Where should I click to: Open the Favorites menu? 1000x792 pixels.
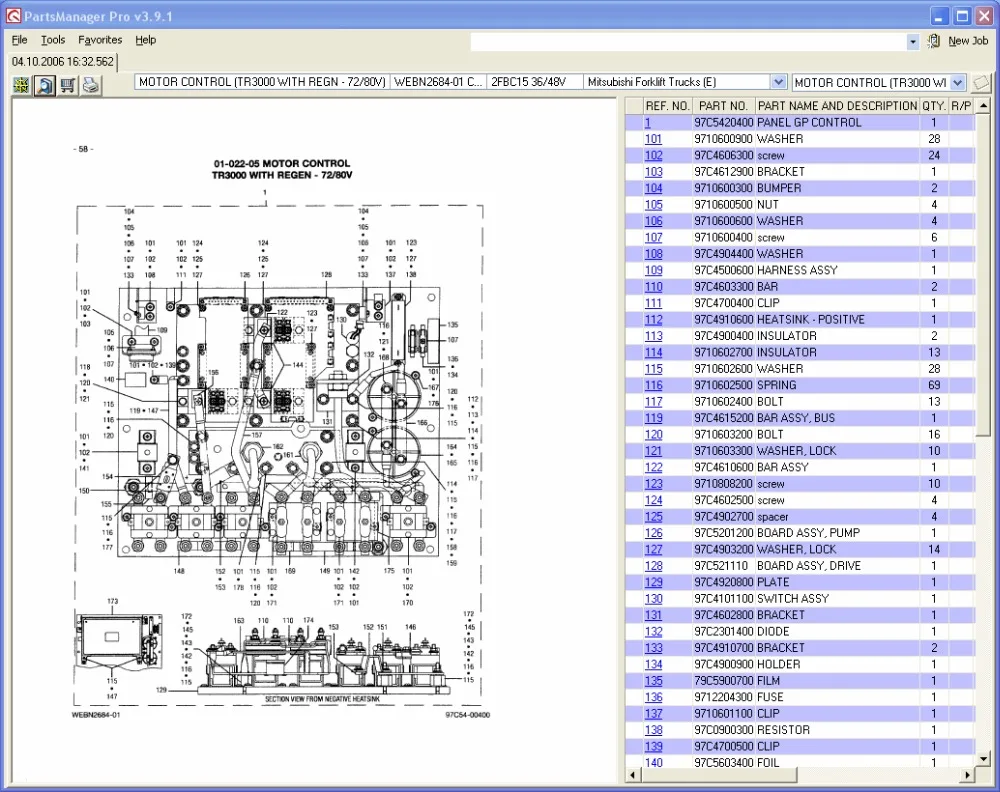tap(100, 40)
